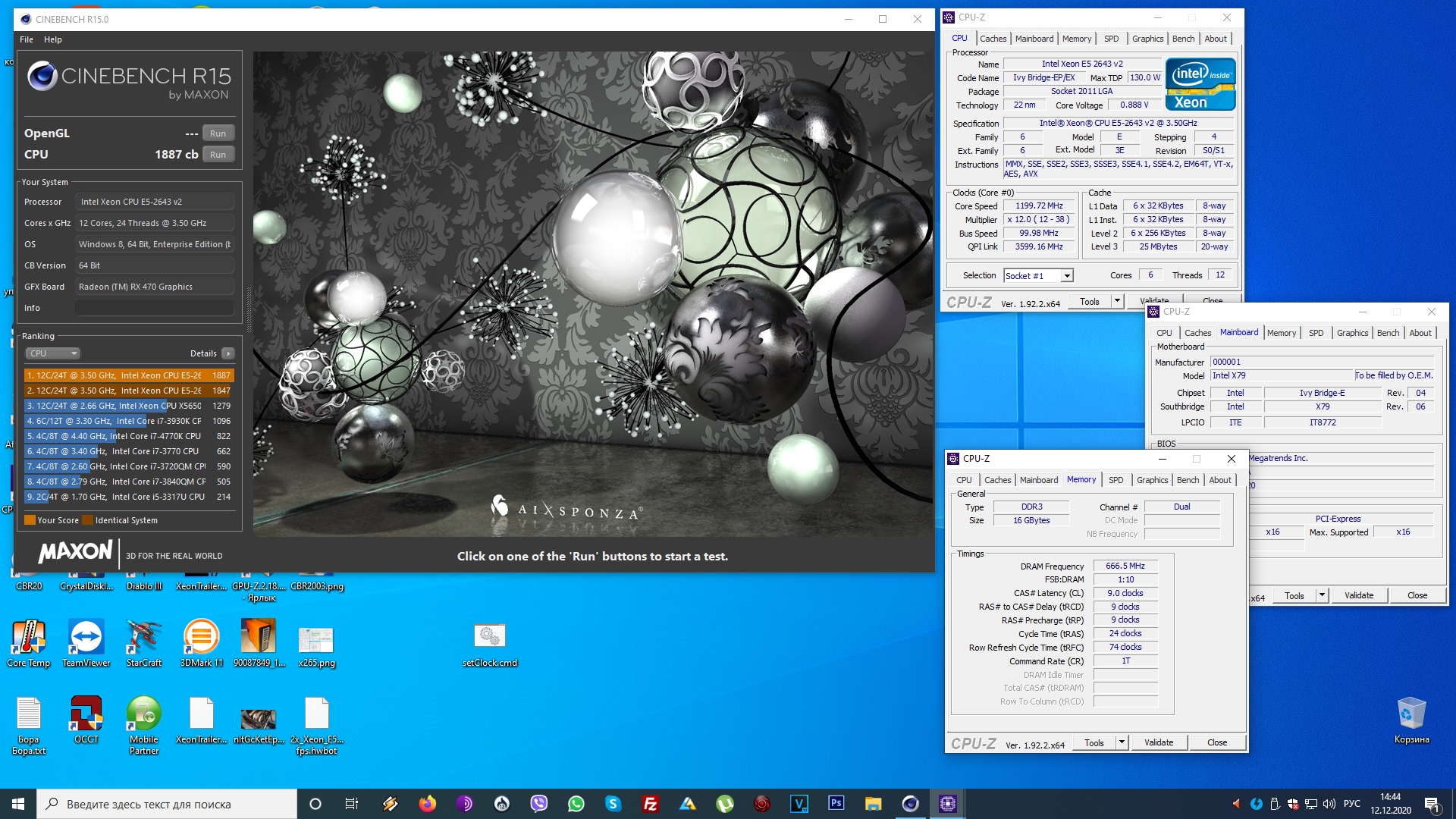
Task: Open Core Temp desktop shortcut
Action: (x=29, y=643)
